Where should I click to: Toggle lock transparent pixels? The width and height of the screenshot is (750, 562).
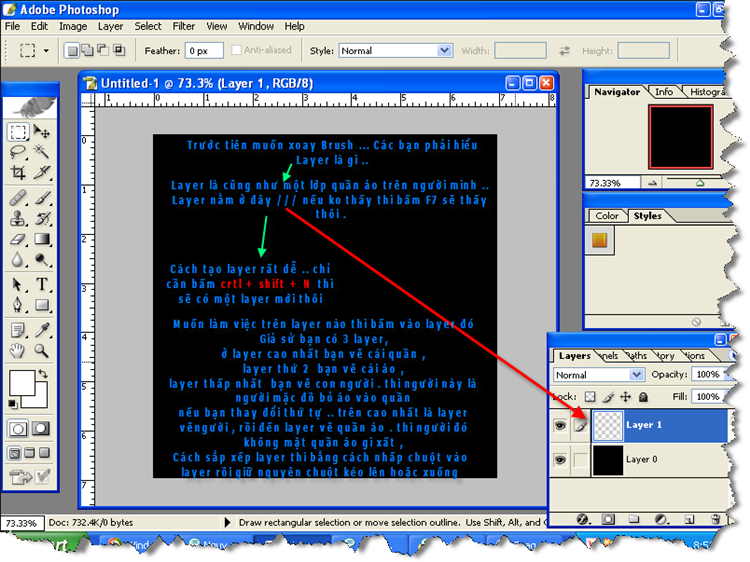coord(590,397)
